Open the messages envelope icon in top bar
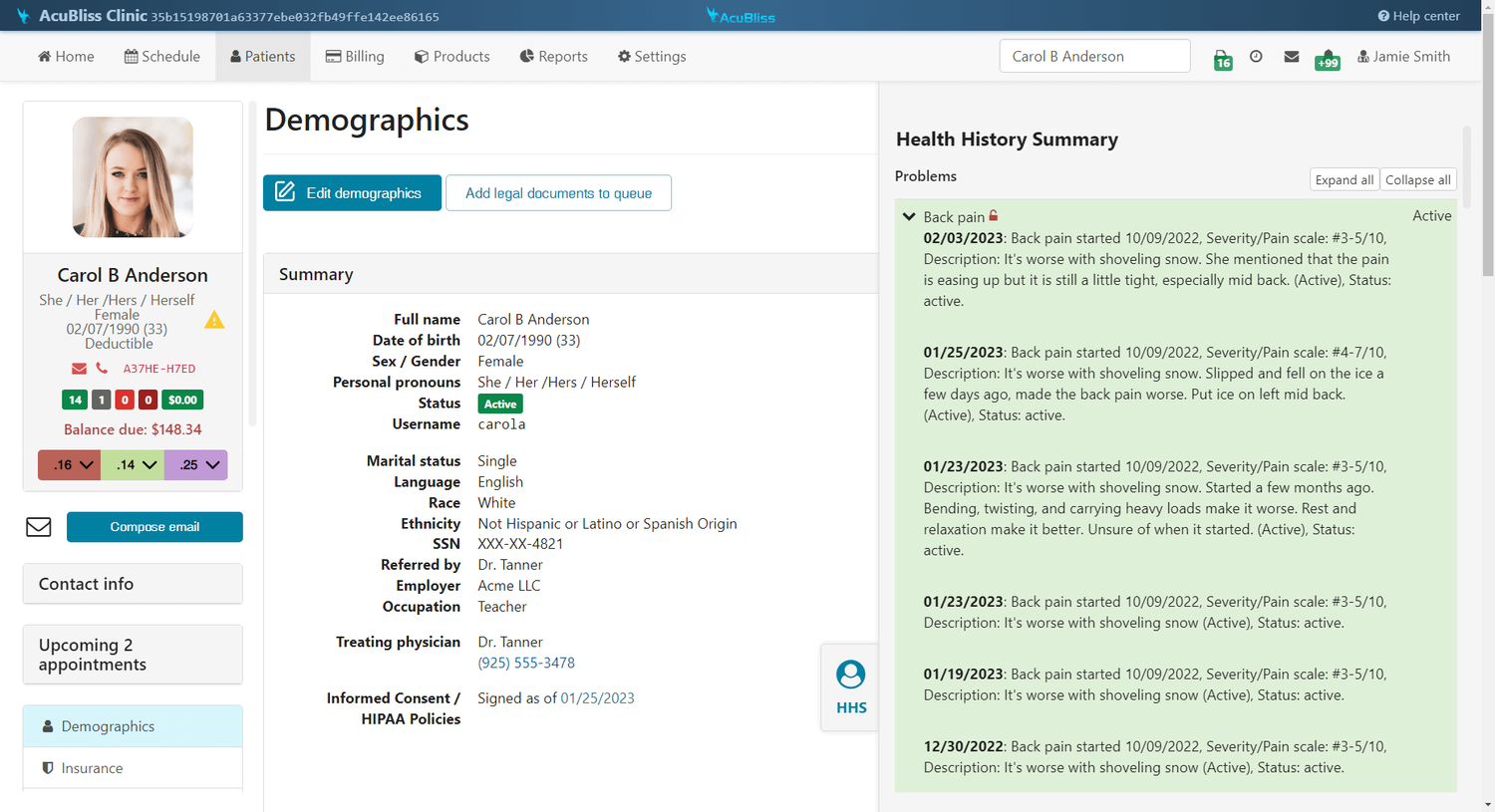 [x=1292, y=57]
